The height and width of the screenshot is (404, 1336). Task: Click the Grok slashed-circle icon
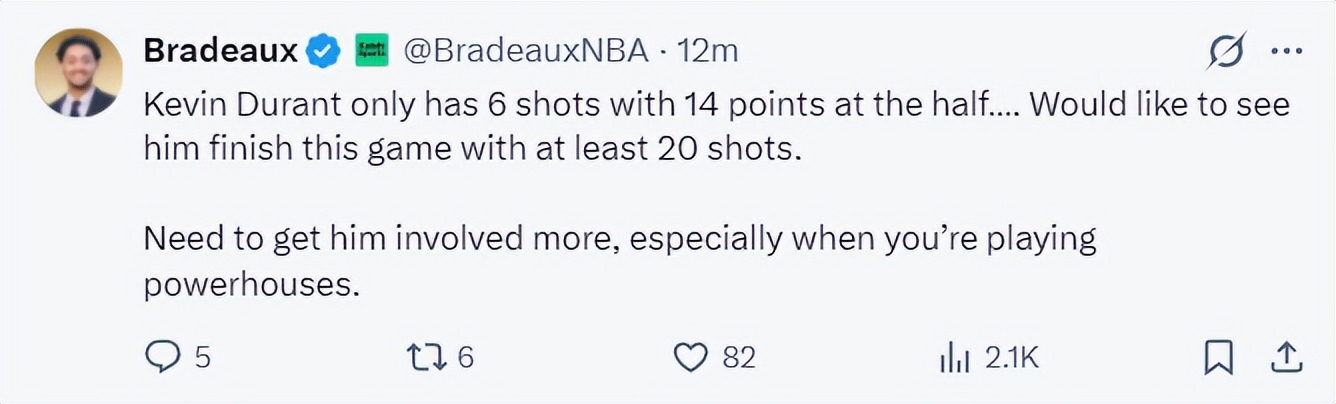click(1226, 51)
